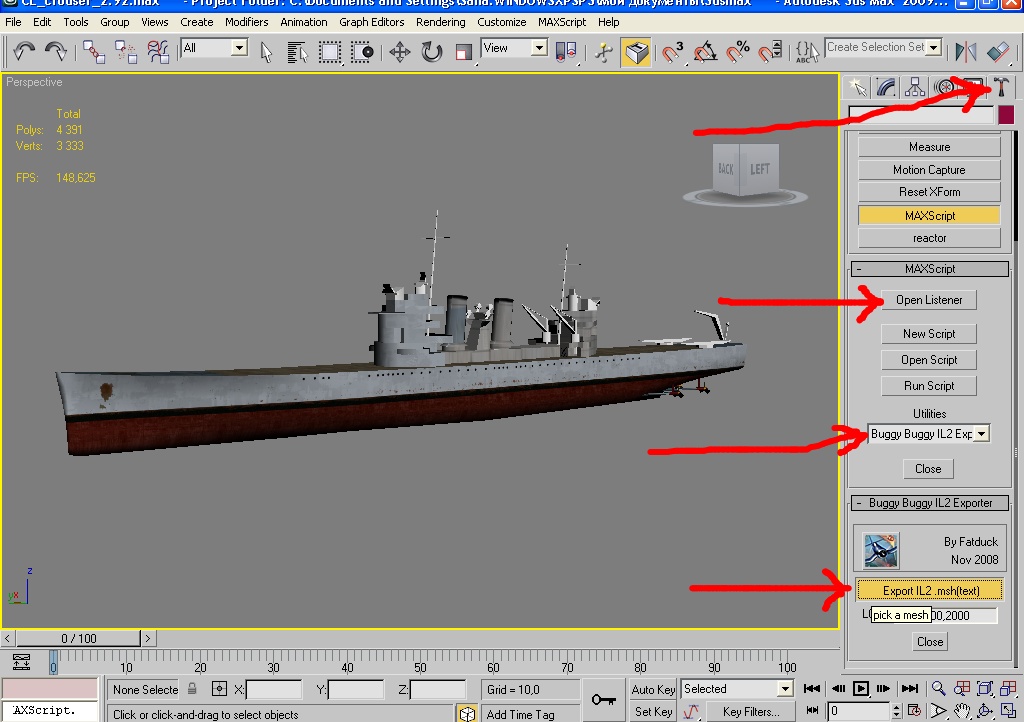Click the Play Animation button
The width and height of the screenshot is (1024, 722).
[861, 688]
